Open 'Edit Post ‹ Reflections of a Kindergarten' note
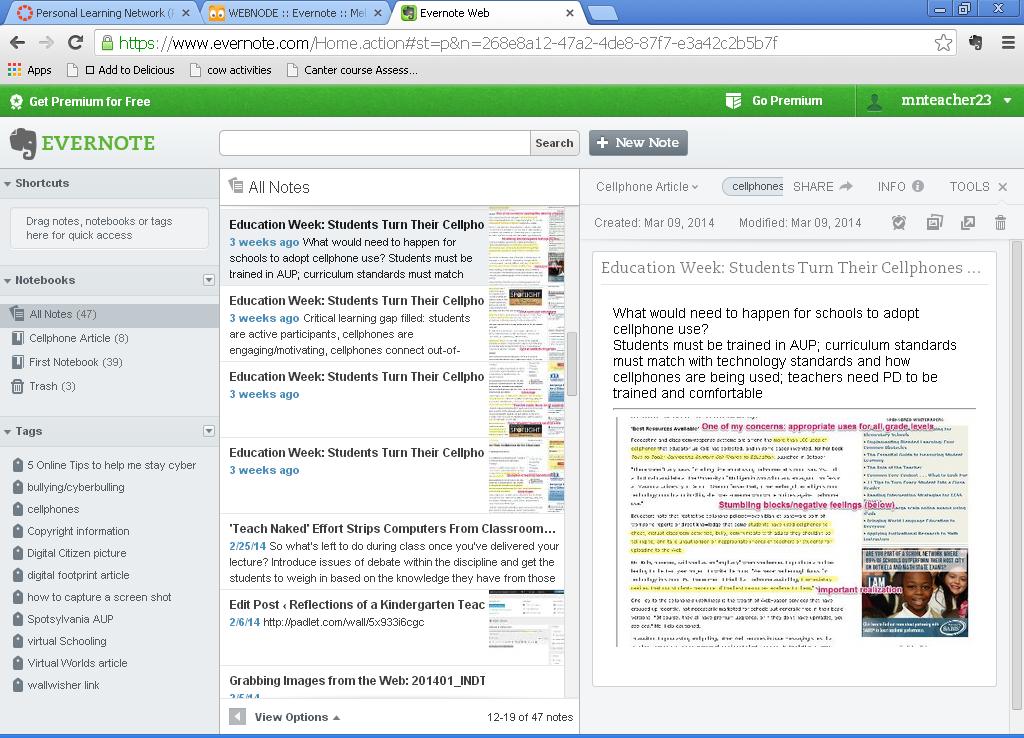Viewport: 1024px width, 738px height. (x=392, y=628)
